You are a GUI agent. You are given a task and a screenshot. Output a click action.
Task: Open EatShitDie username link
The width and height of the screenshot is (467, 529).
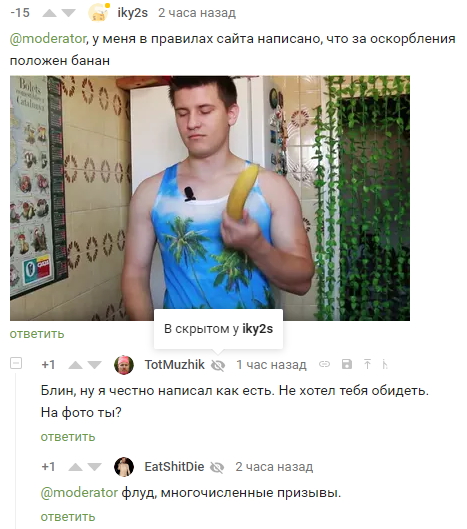tap(174, 467)
